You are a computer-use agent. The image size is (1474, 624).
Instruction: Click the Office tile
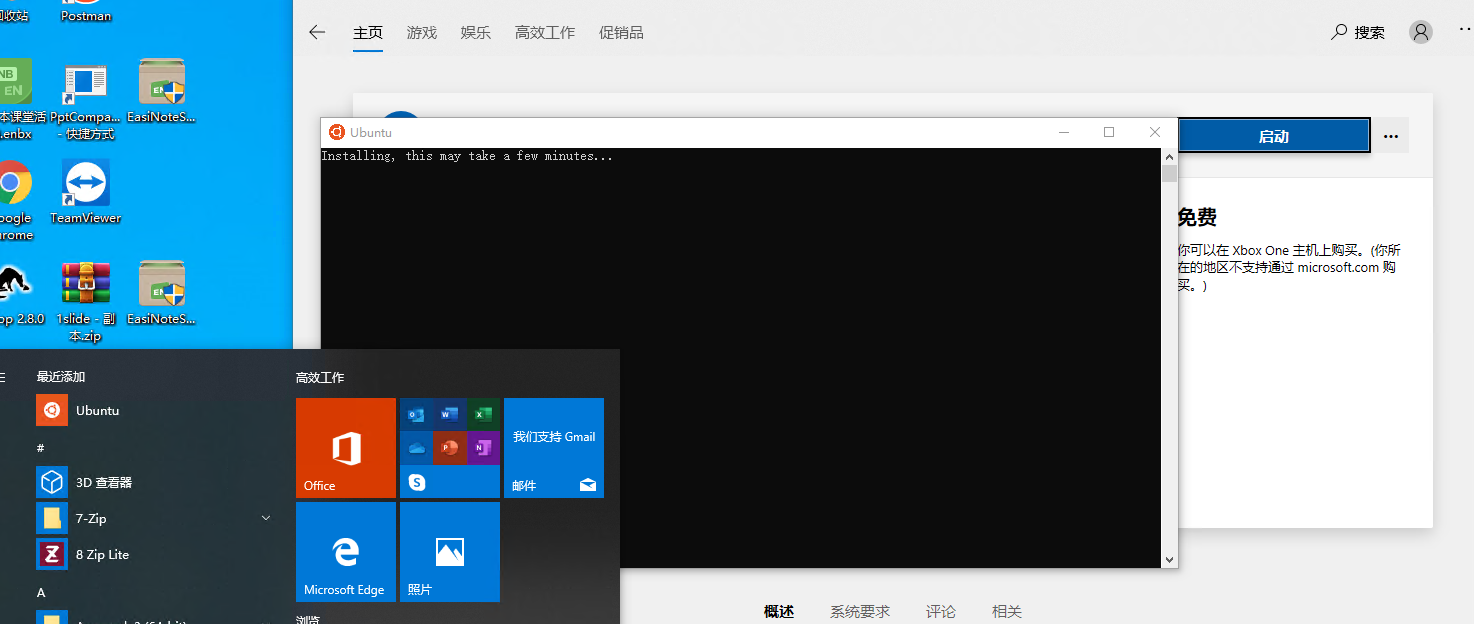pos(346,448)
